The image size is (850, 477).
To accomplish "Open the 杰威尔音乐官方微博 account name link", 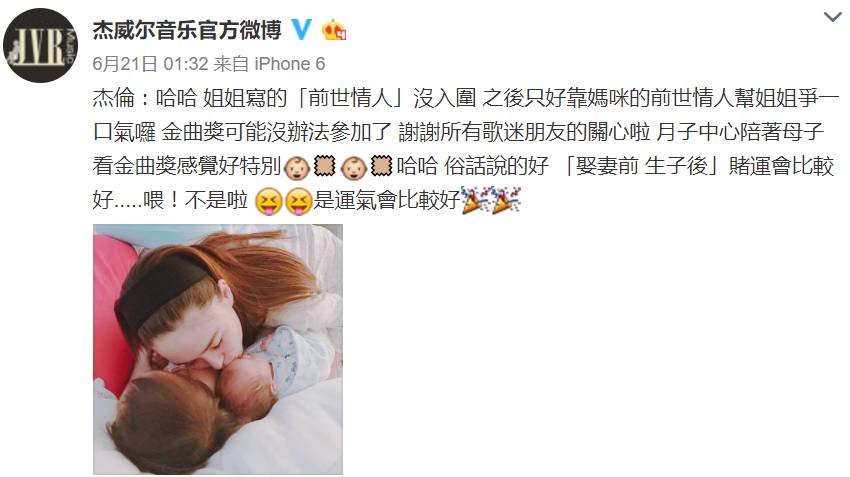I will click(187, 30).
